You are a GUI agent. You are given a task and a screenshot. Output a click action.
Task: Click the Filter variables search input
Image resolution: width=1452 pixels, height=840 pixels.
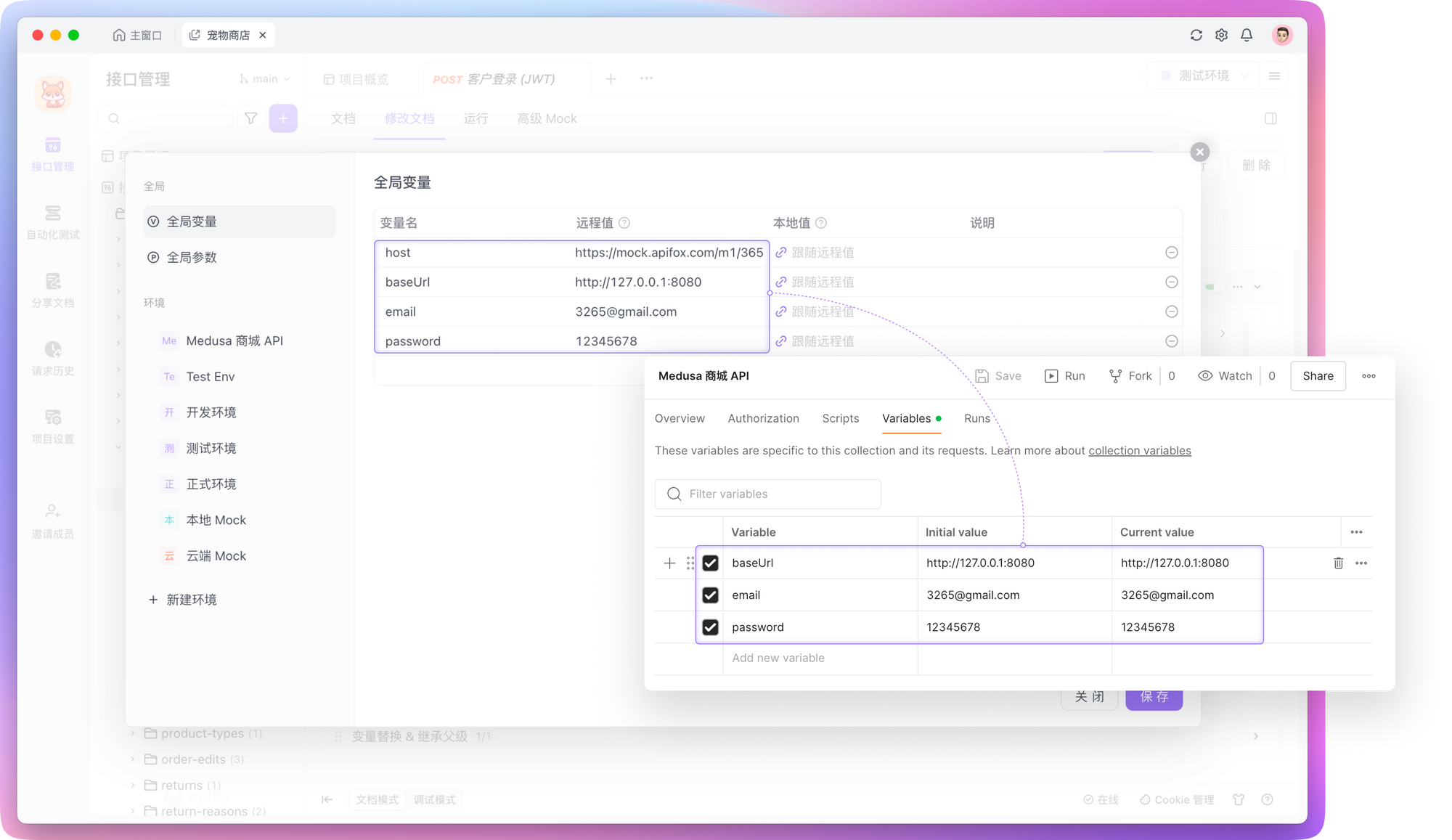coord(769,494)
